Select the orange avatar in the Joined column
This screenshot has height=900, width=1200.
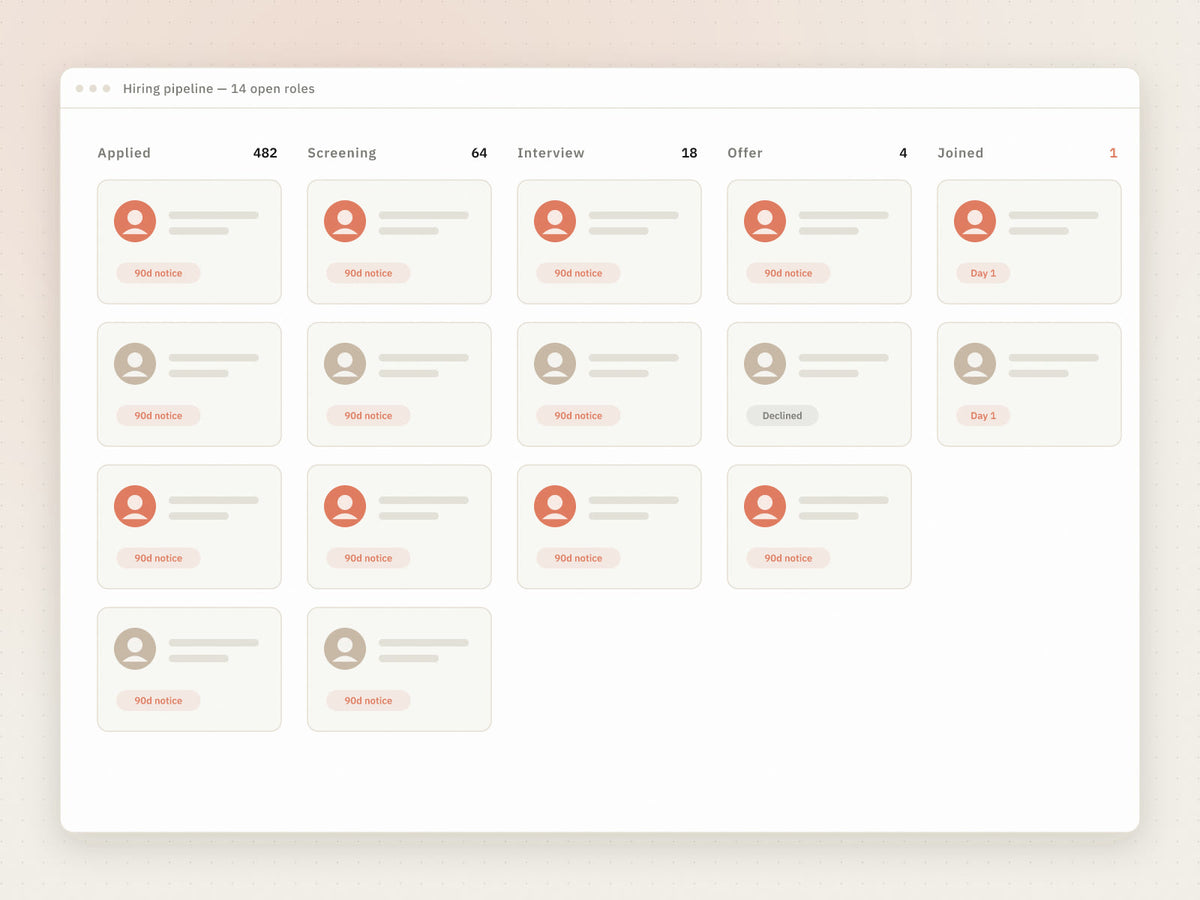pyautogui.click(x=975, y=221)
